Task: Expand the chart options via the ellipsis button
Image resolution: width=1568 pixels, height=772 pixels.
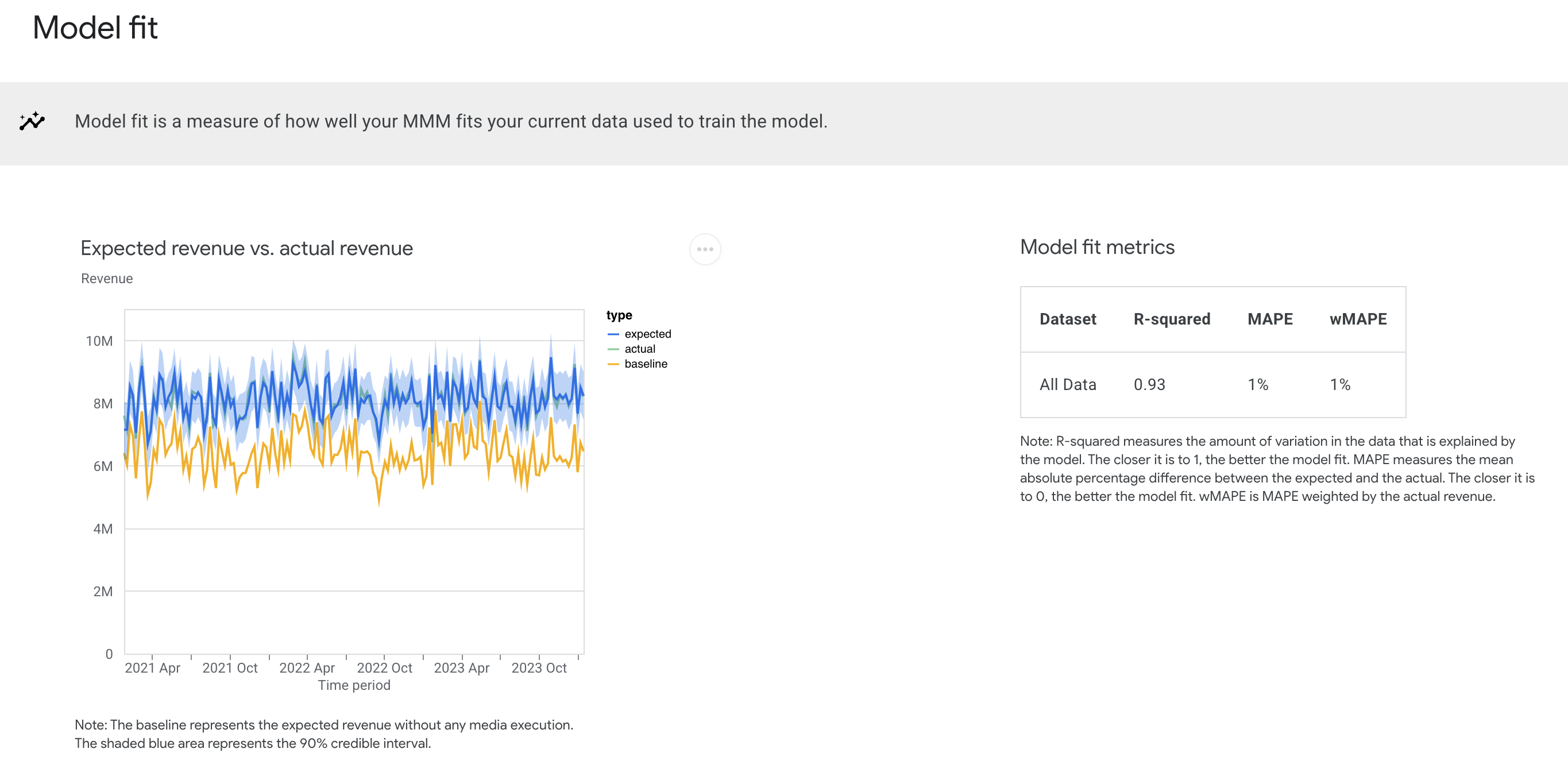Action: (x=705, y=249)
